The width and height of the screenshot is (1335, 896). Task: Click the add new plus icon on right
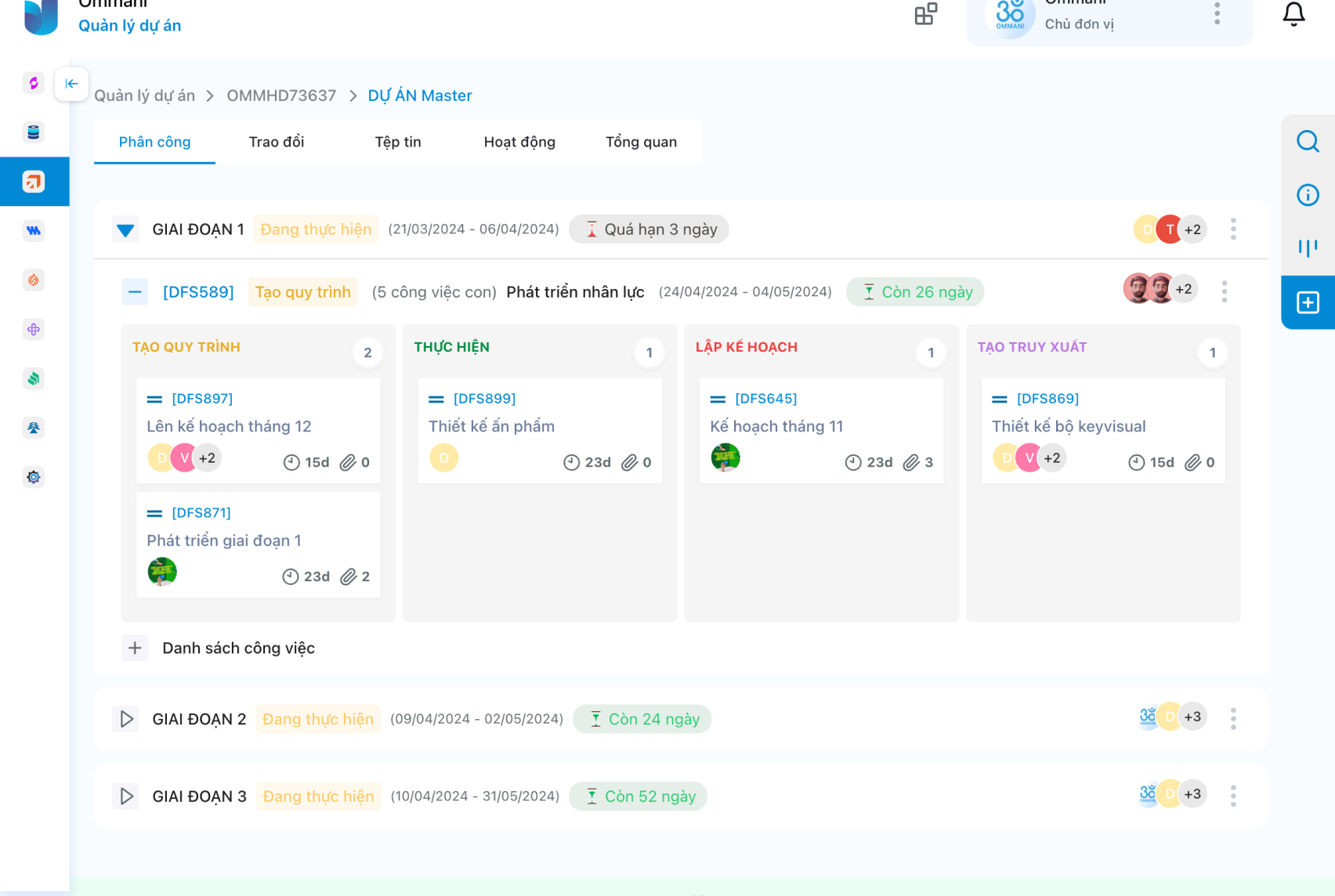pyautogui.click(x=1308, y=302)
